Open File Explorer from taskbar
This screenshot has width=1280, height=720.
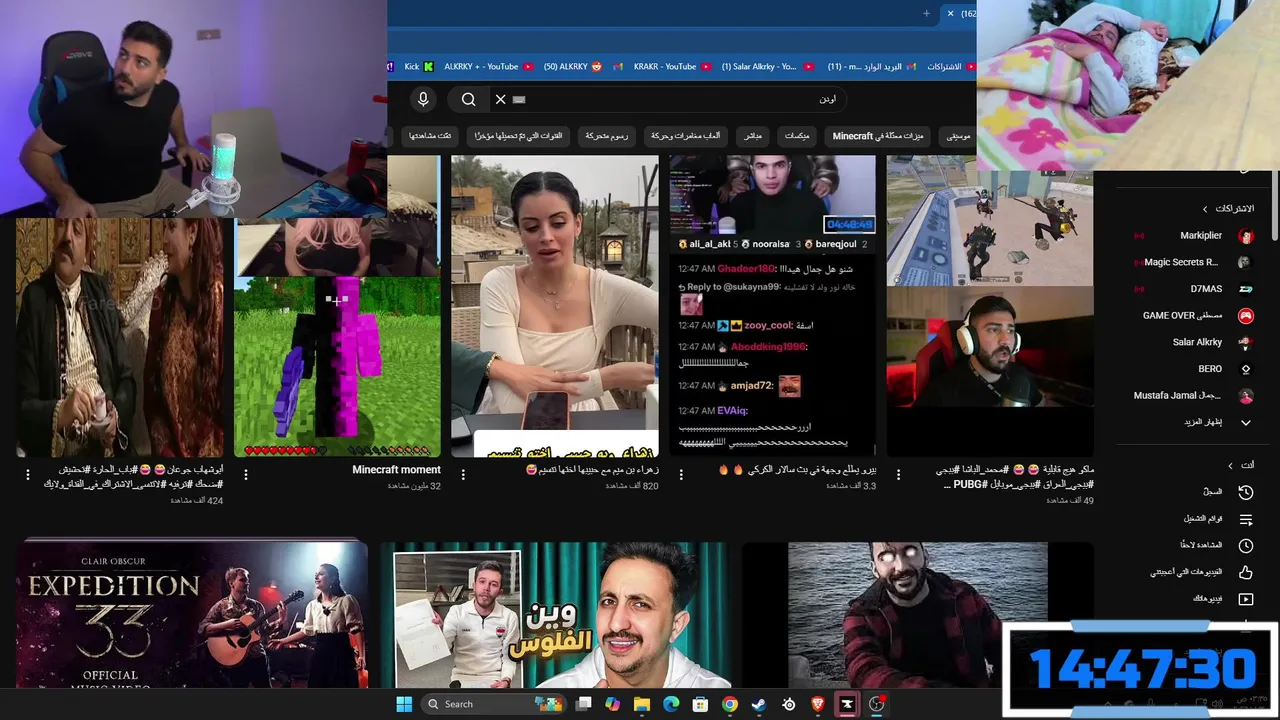[642, 704]
